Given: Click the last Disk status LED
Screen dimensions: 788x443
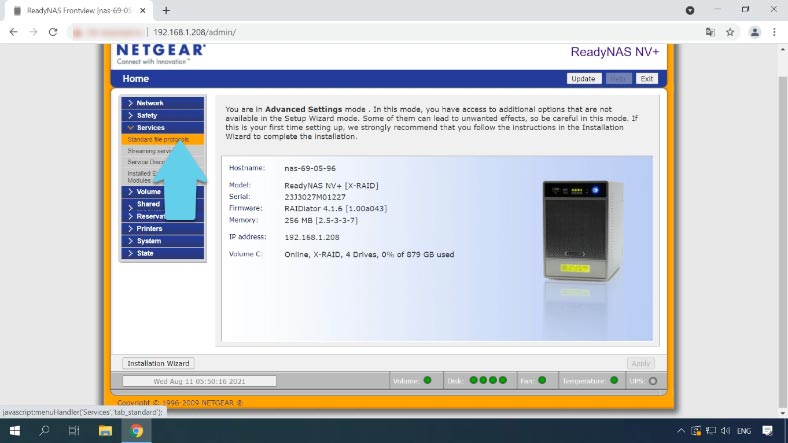Looking at the screenshot, I should (503, 380).
